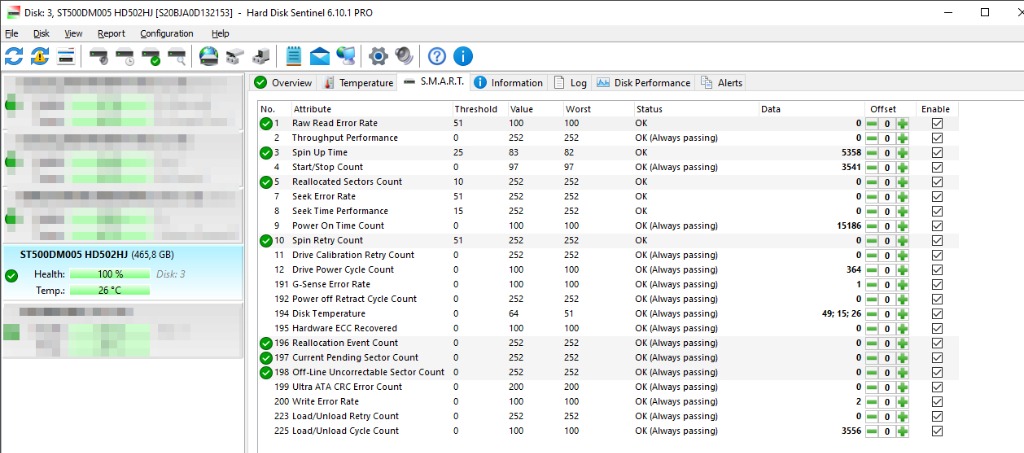The width and height of the screenshot is (1024, 453).
Task: Toggle Enable checkbox for Spin Up Time
Action: point(937,153)
